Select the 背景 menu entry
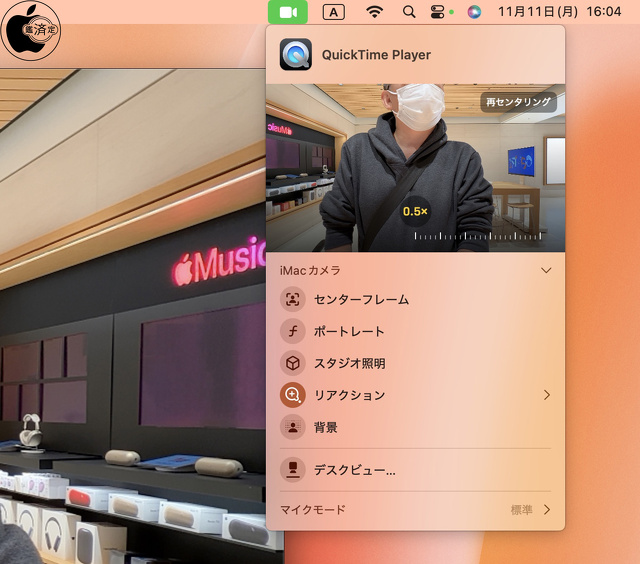Image resolution: width=640 pixels, height=564 pixels. tap(325, 427)
